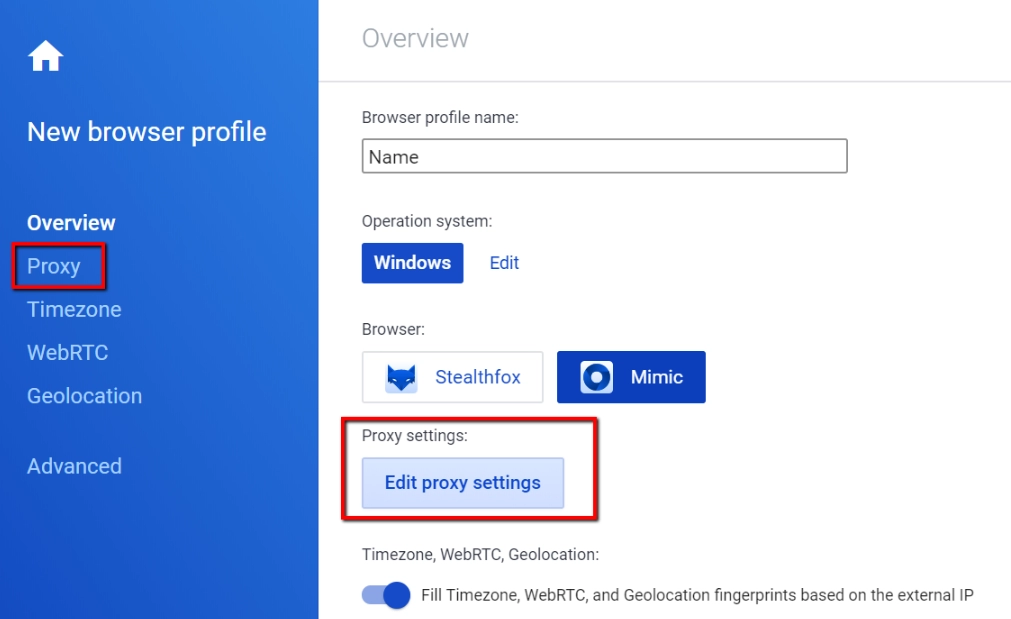Toggle fill fingerprints based on external IP

(386, 595)
